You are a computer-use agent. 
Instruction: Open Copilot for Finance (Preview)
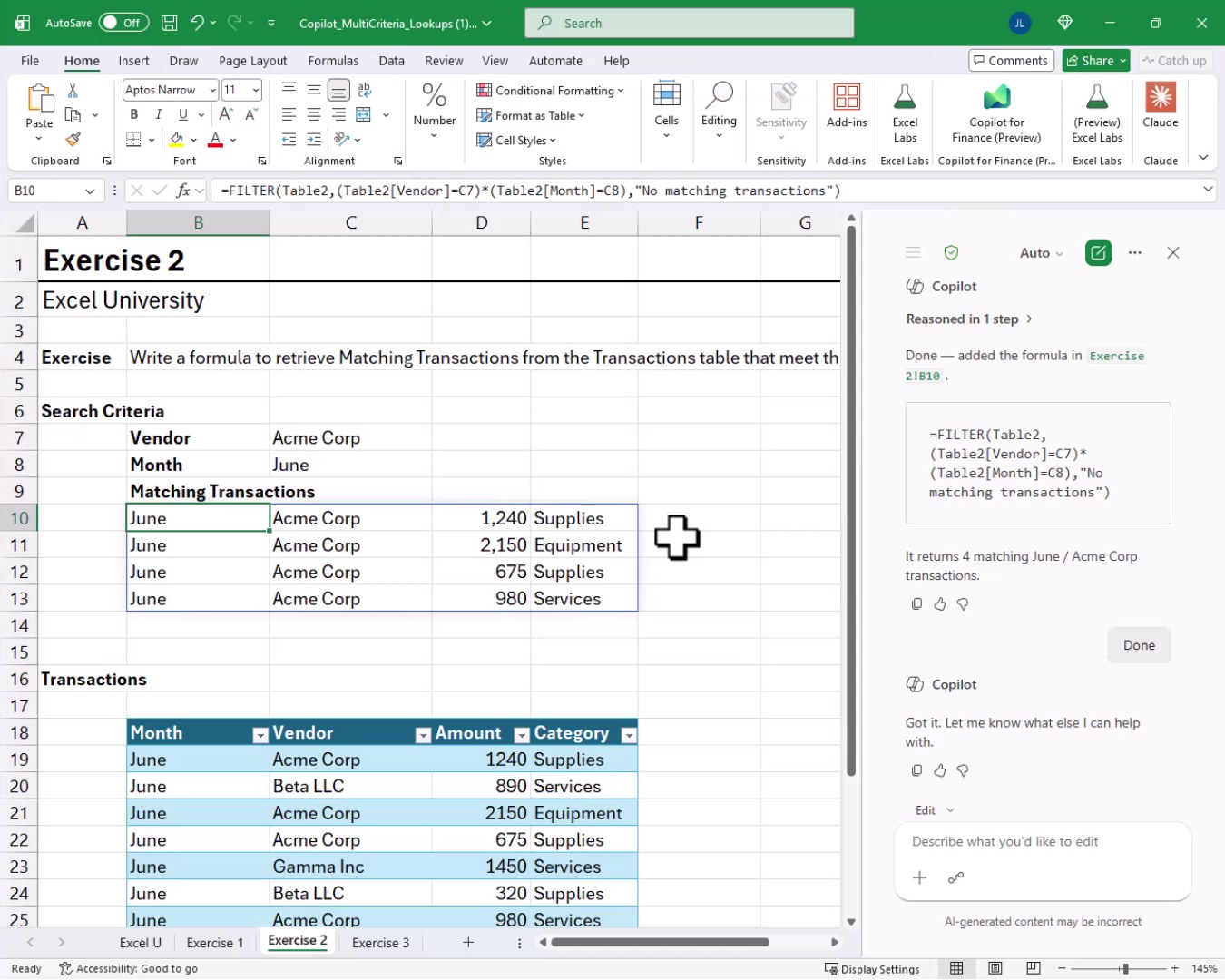tap(996, 113)
